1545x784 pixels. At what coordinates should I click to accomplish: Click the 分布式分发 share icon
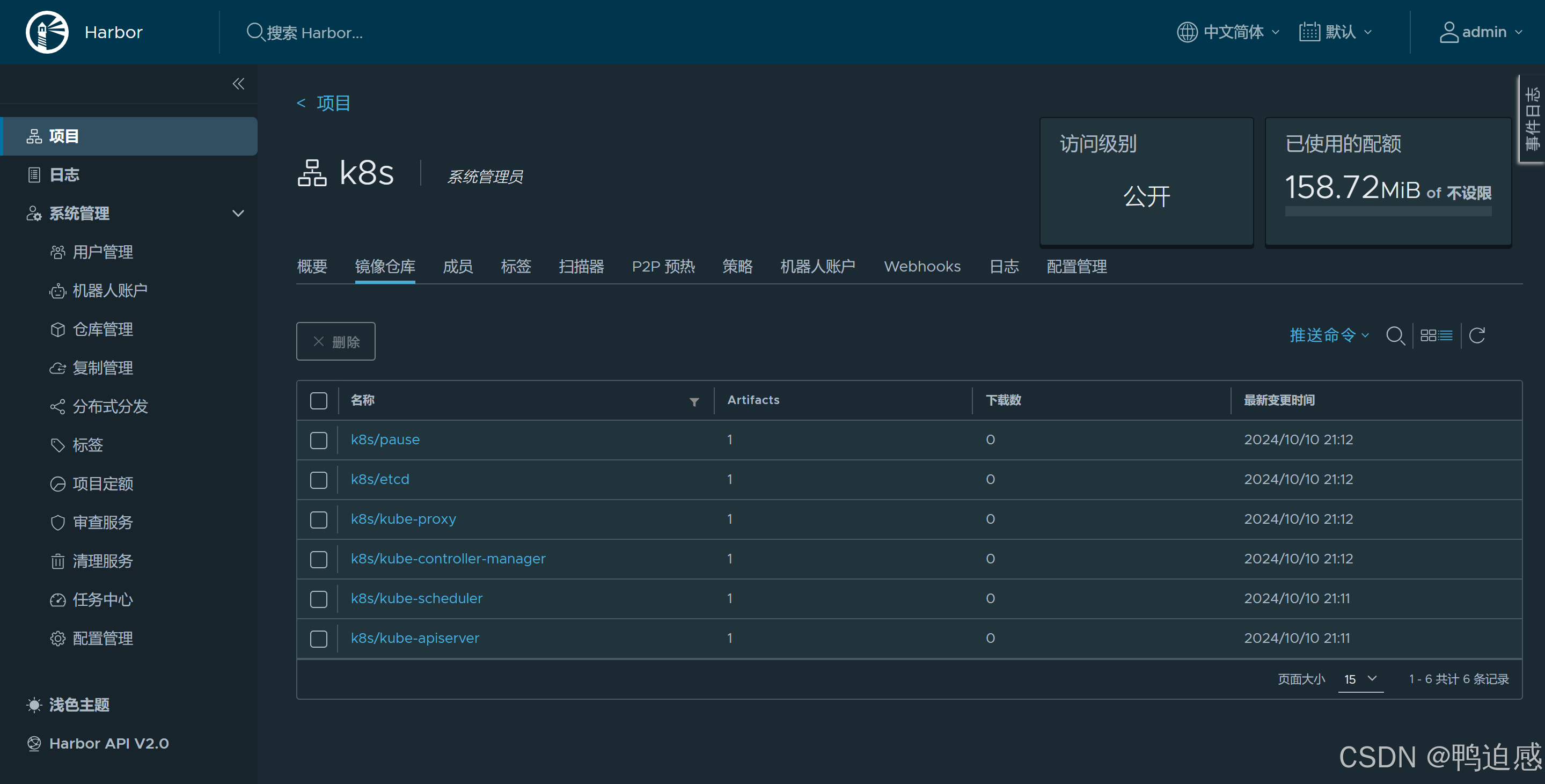click(57, 407)
